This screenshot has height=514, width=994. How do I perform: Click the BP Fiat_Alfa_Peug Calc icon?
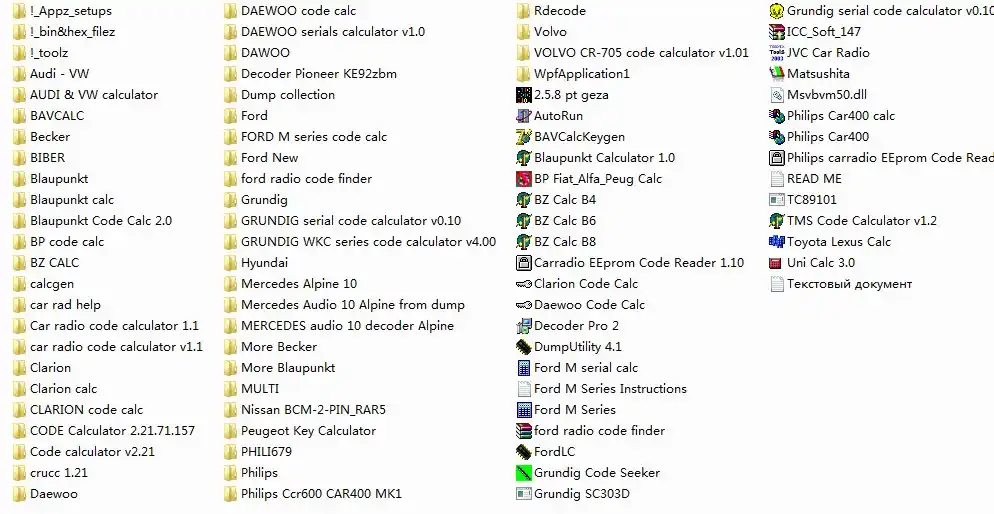[524, 179]
